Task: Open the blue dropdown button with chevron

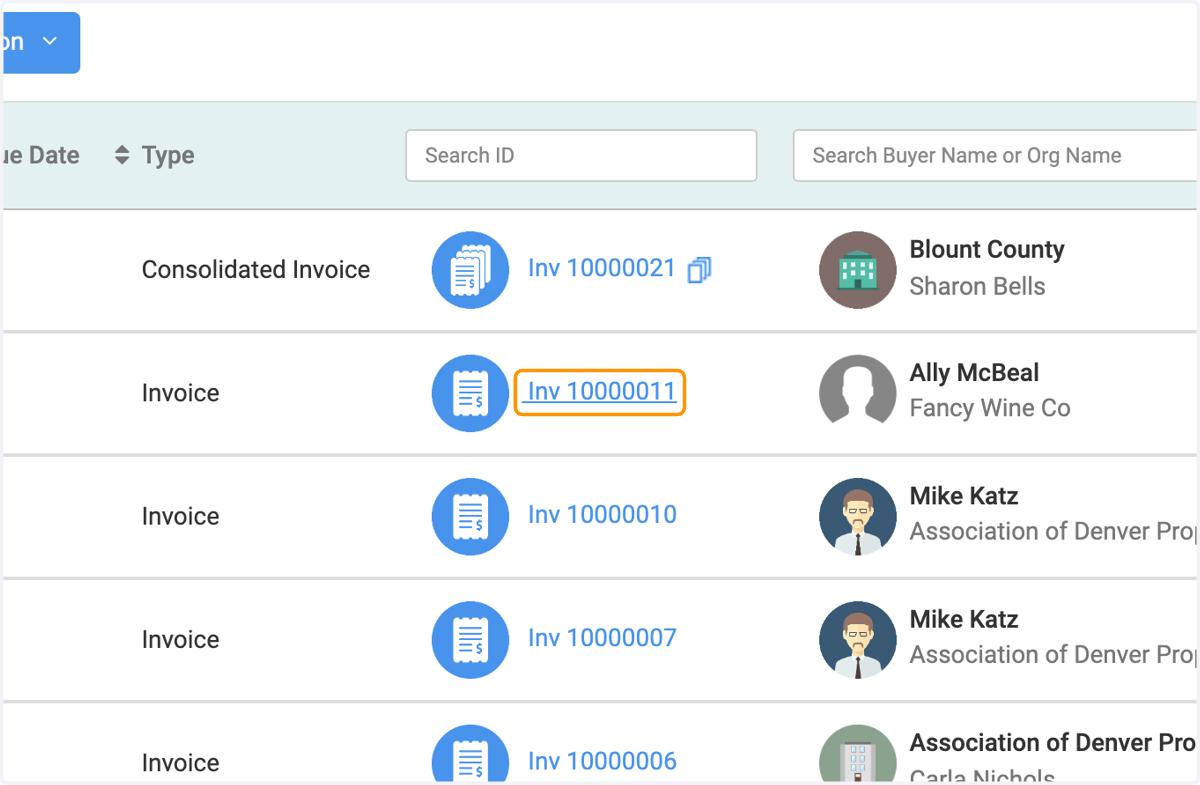Action: point(40,42)
